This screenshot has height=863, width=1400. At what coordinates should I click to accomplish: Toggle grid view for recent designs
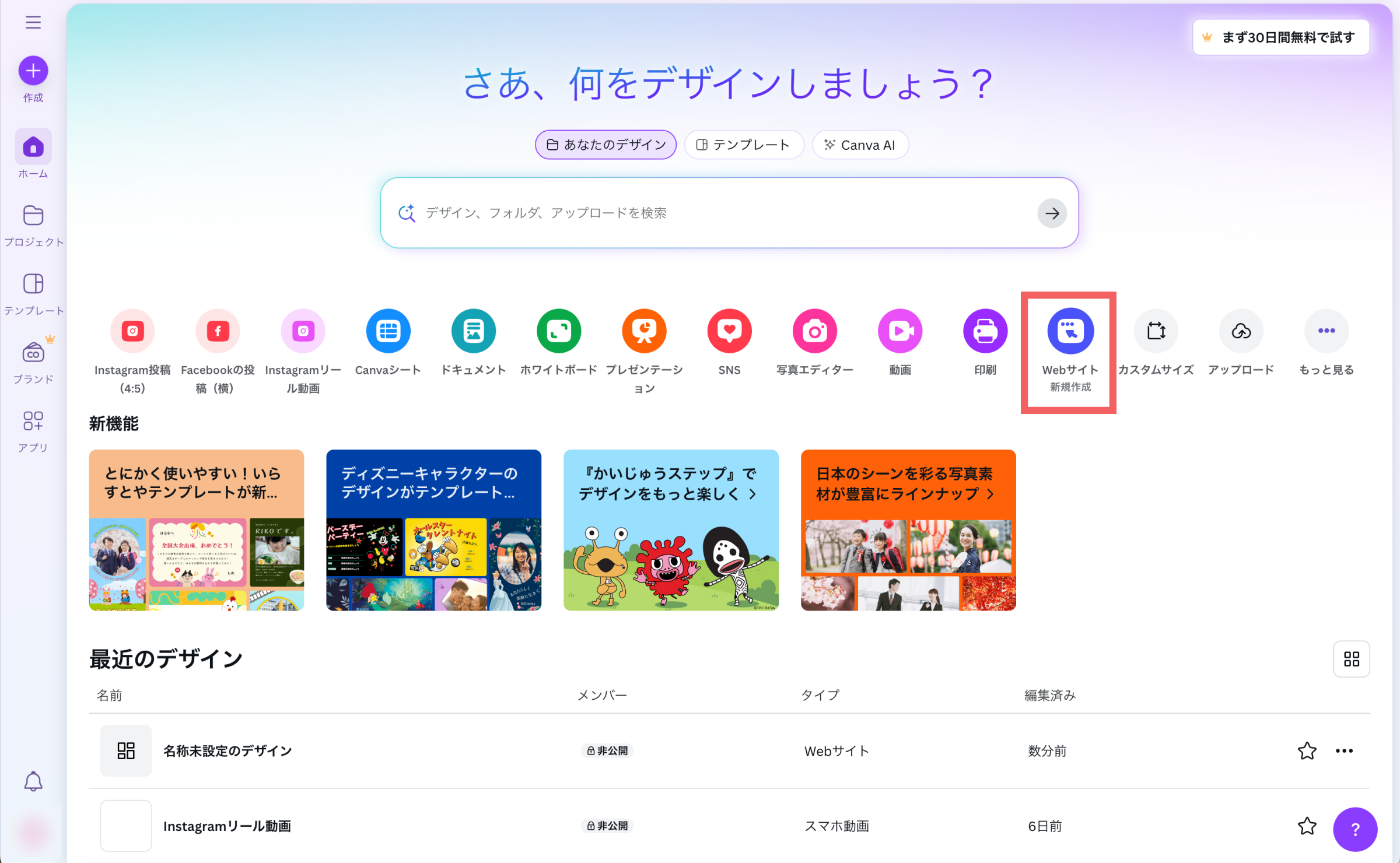tap(1351, 659)
